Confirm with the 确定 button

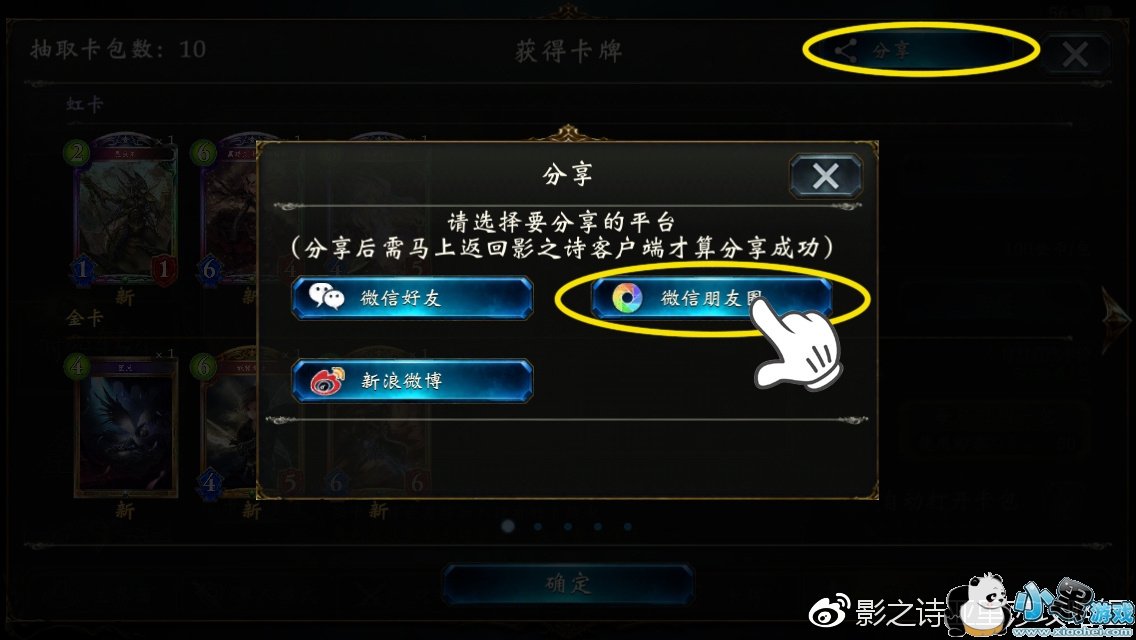pyautogui.click(x=569, y=584)
